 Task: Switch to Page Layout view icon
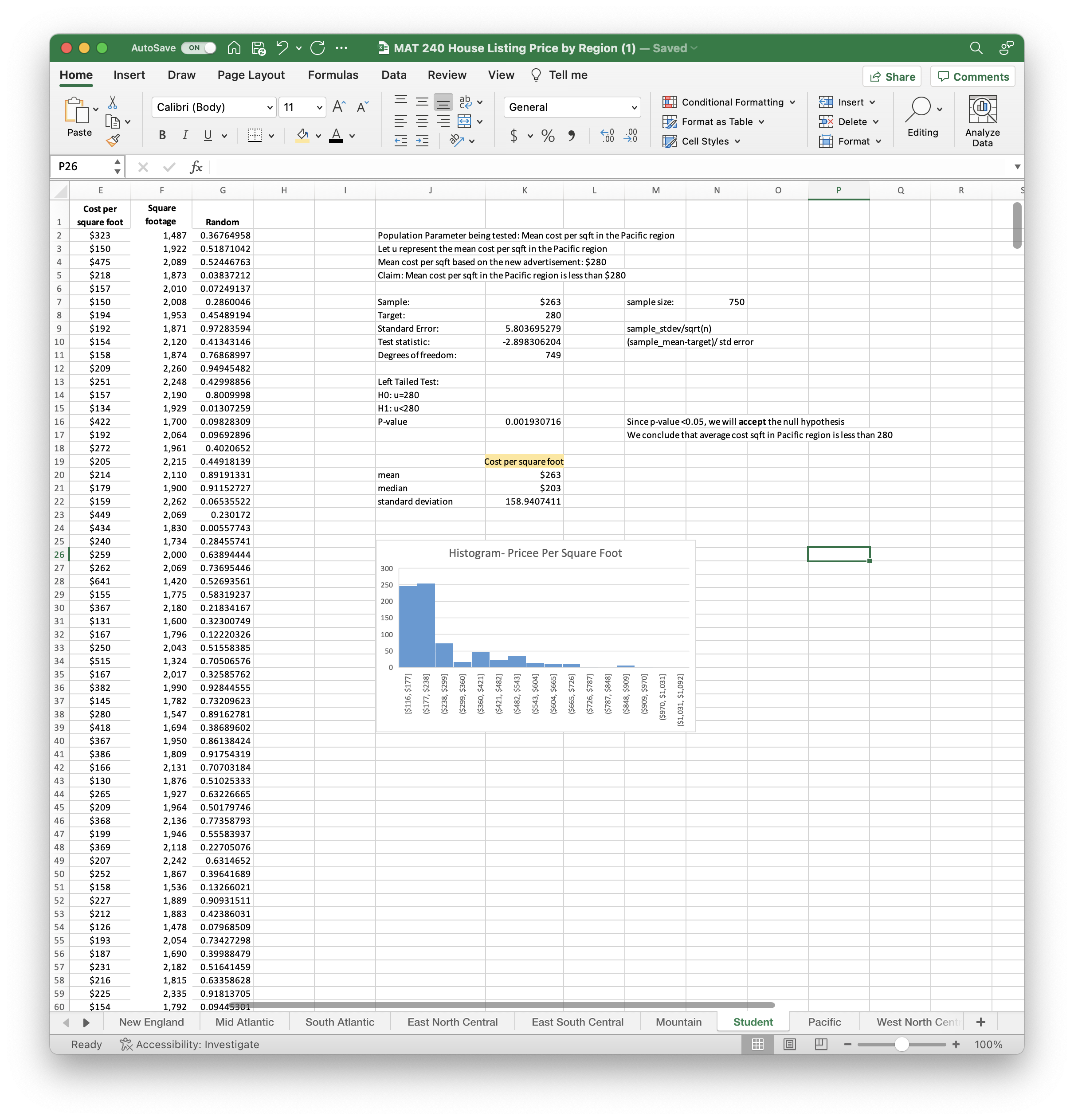pyautogui.click(x=789, y=1044)
